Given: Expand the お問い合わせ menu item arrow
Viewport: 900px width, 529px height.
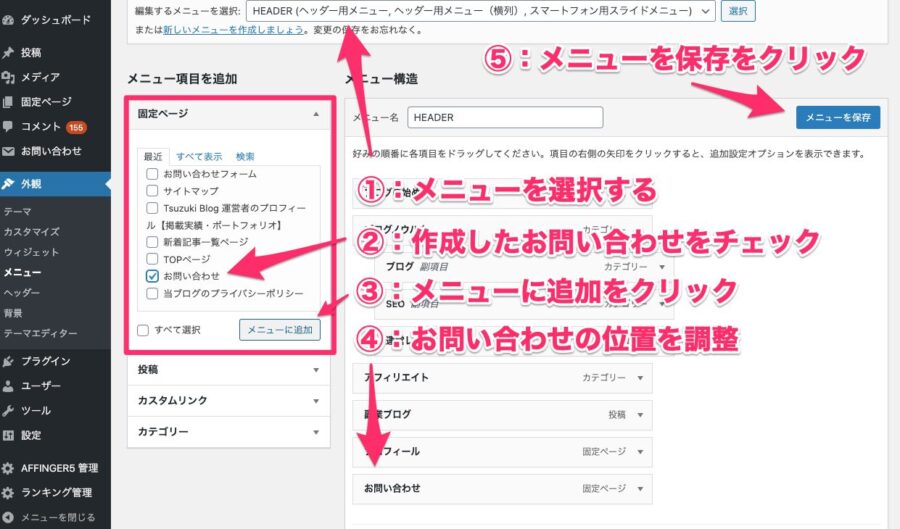Looking at the screenshot, I should pyautogui.click(x=641, y=489).
